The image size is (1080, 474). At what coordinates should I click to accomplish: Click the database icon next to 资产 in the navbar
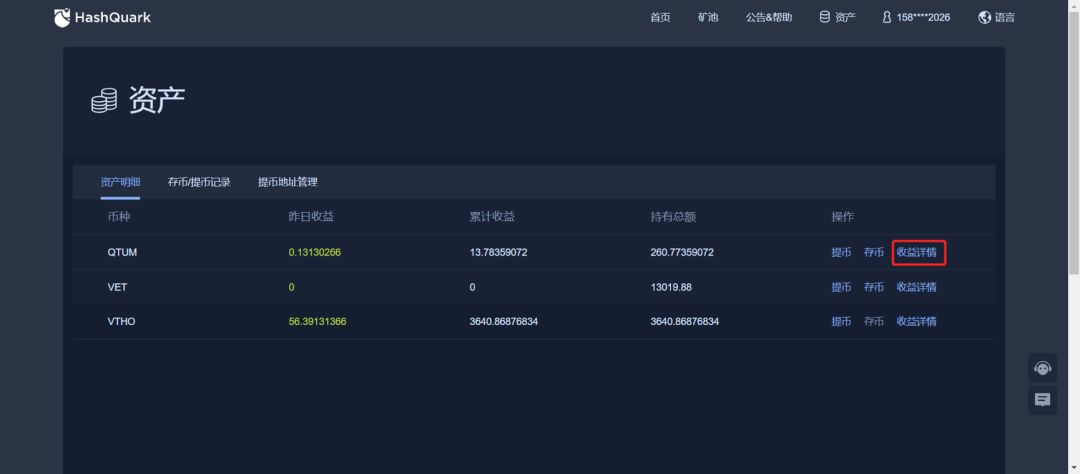(x=824, y=17)
